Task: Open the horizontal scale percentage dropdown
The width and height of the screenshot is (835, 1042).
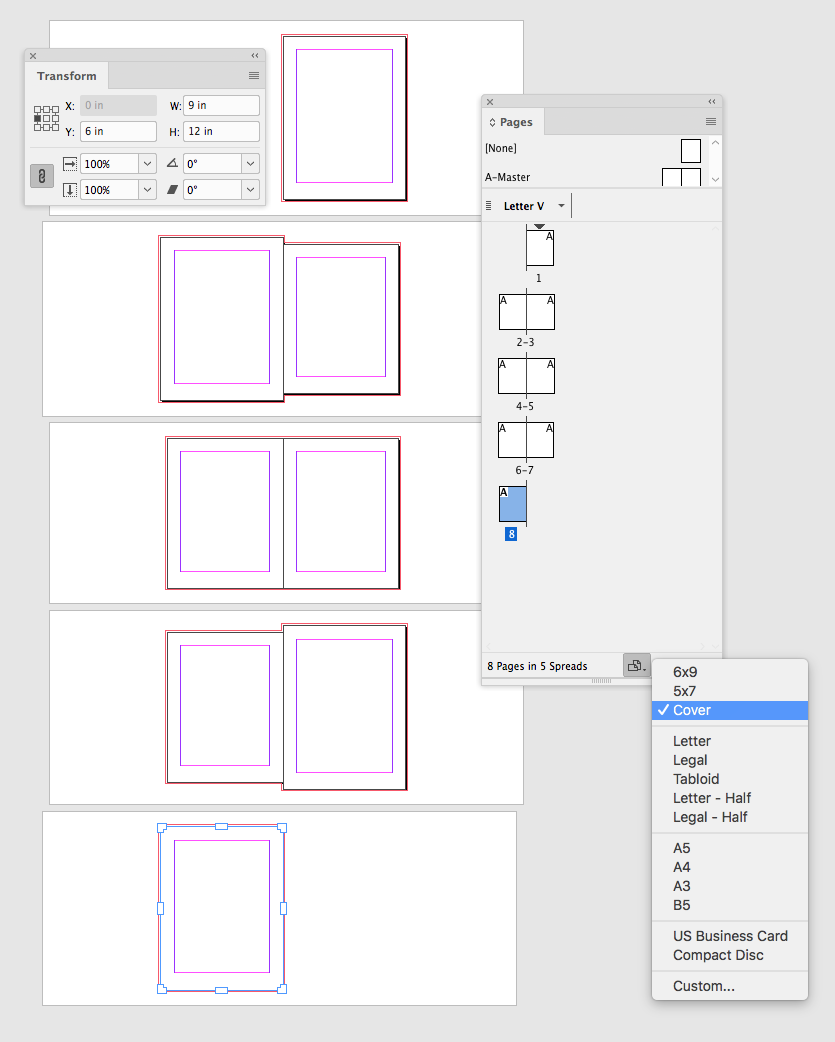Action: (x=148, y=163)
